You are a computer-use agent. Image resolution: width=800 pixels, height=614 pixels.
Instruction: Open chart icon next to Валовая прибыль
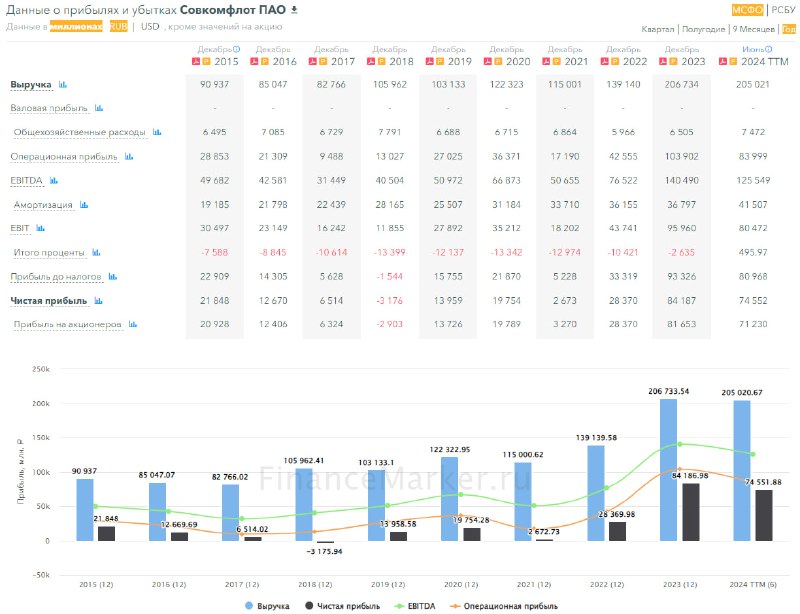point(99,108)
